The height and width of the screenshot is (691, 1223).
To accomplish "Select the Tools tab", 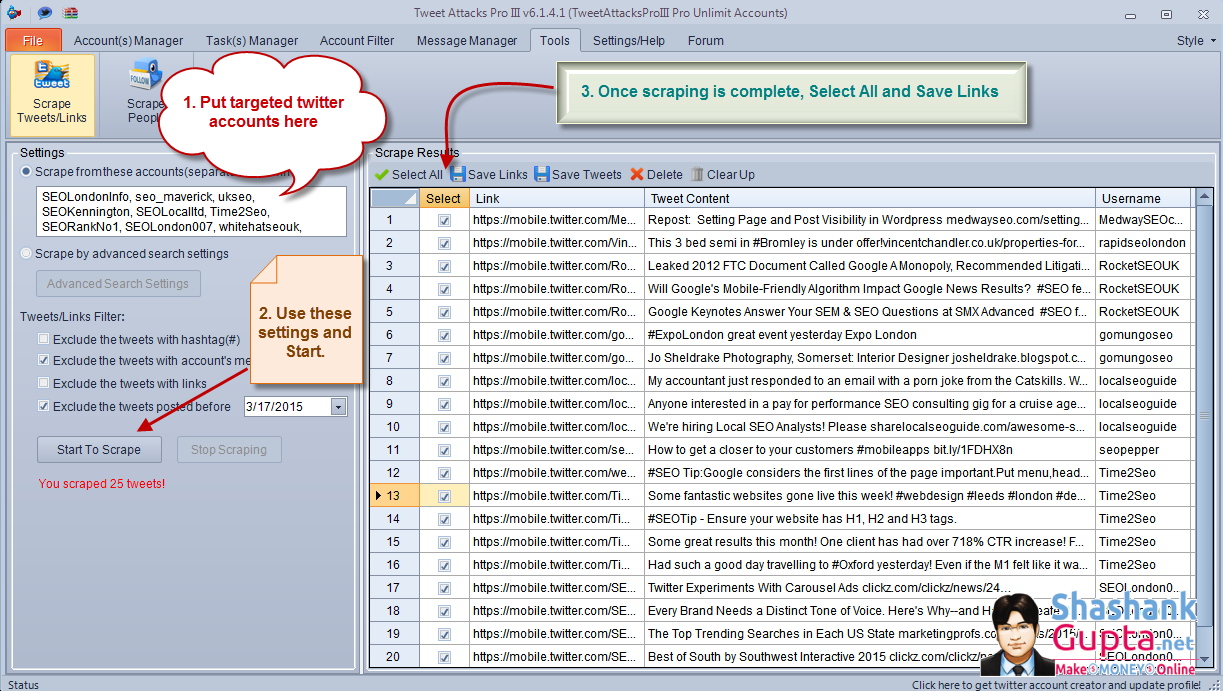I will point(555,41).
